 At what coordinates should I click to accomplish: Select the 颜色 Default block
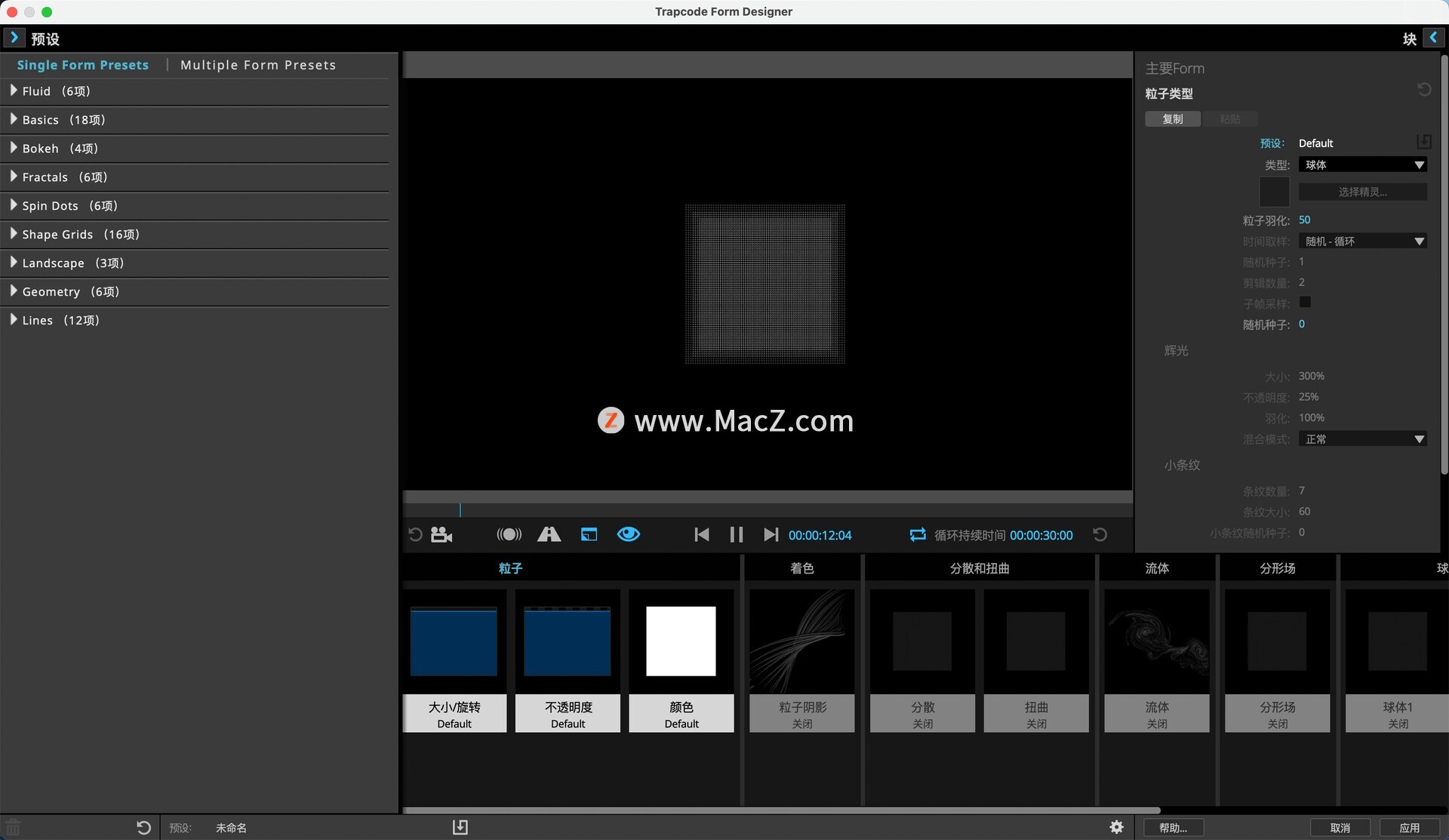coord(681,660)
